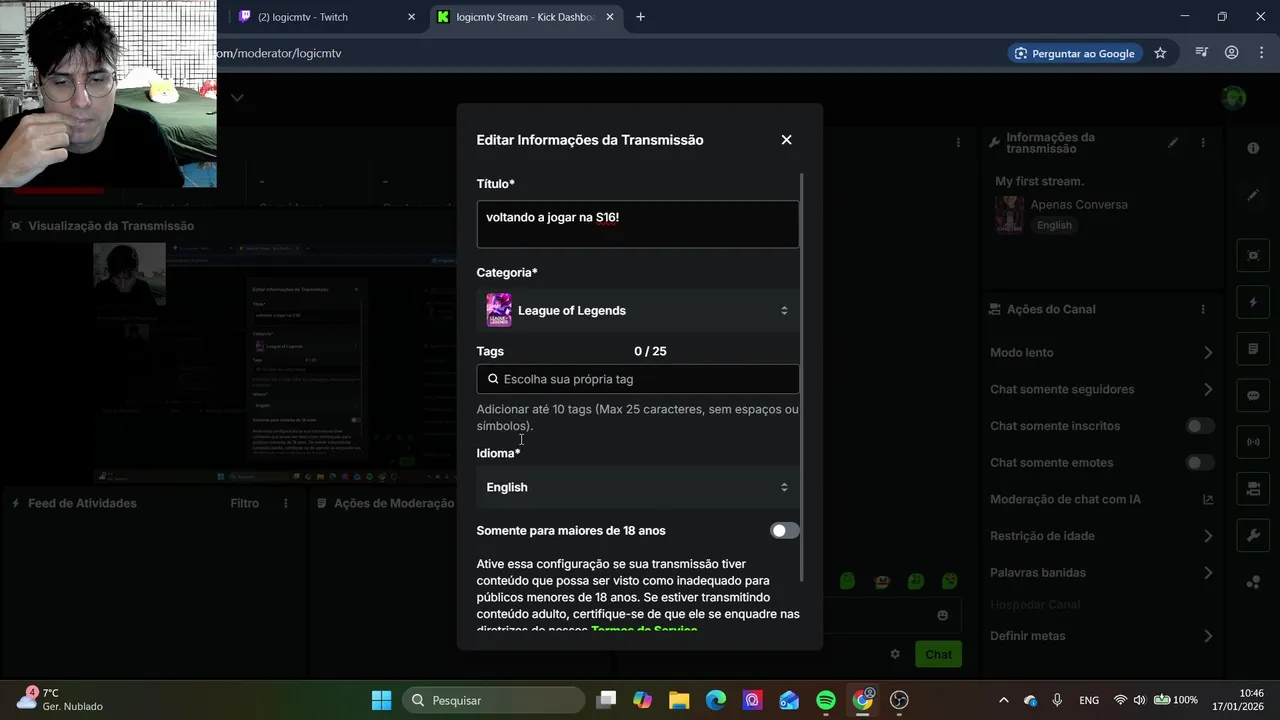1280x720 pixels.
Task: Close the Editar Informações da Transmissão dialog
Action: click(786, 140)
